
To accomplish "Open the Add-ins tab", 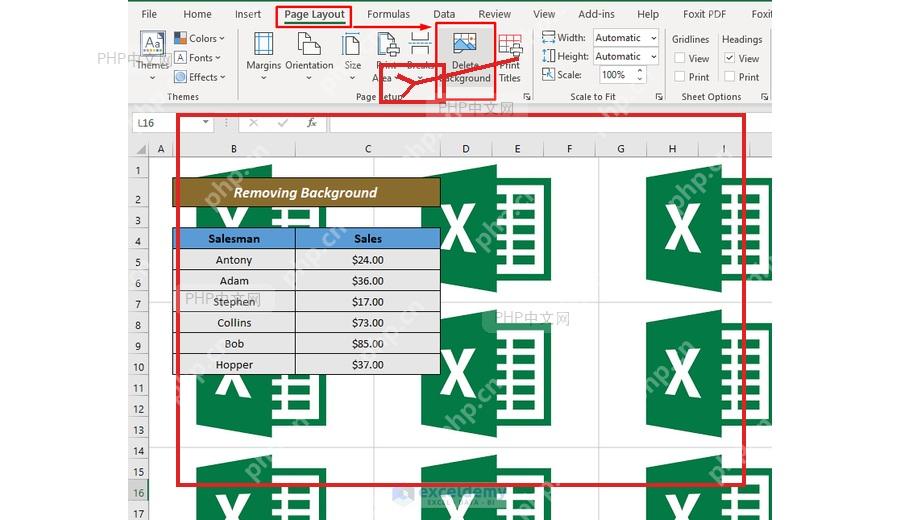I will (596, 14).
